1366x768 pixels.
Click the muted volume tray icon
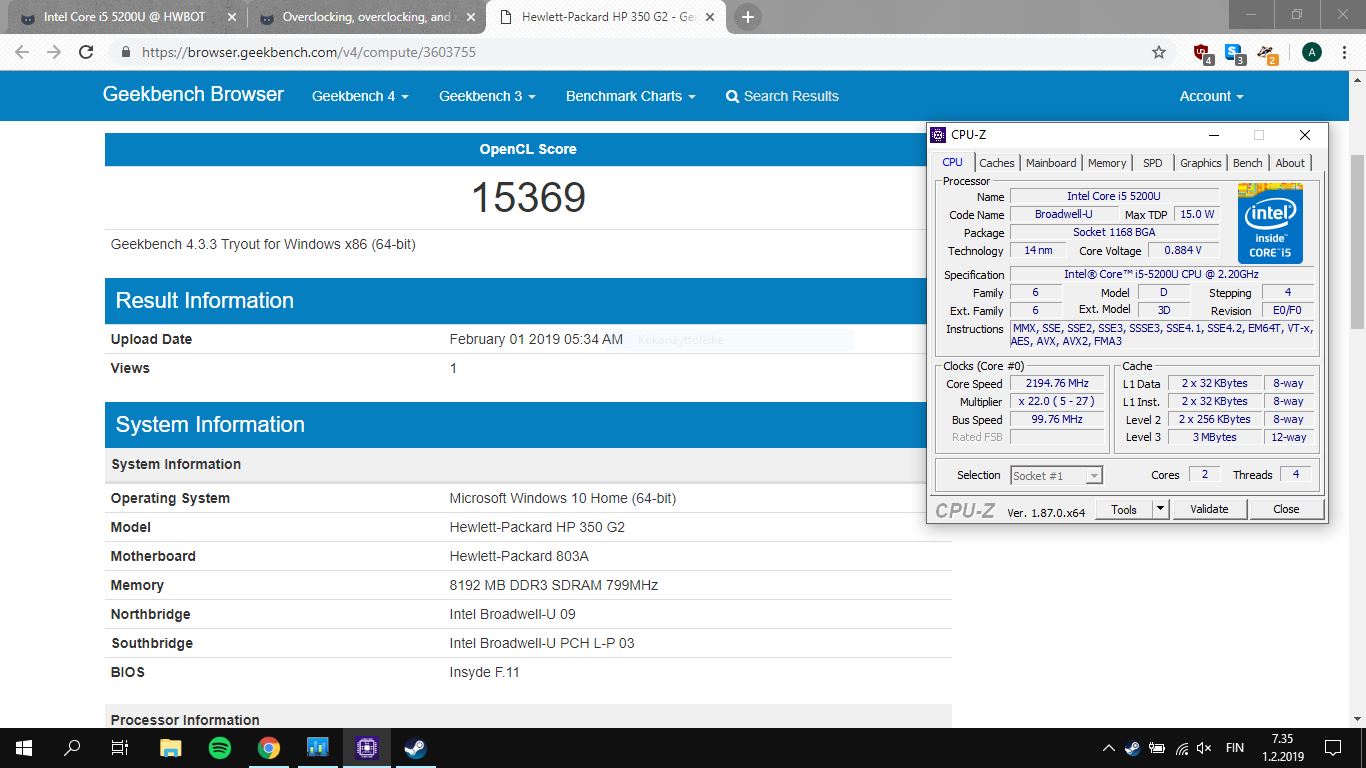(x=1205, y=748)
